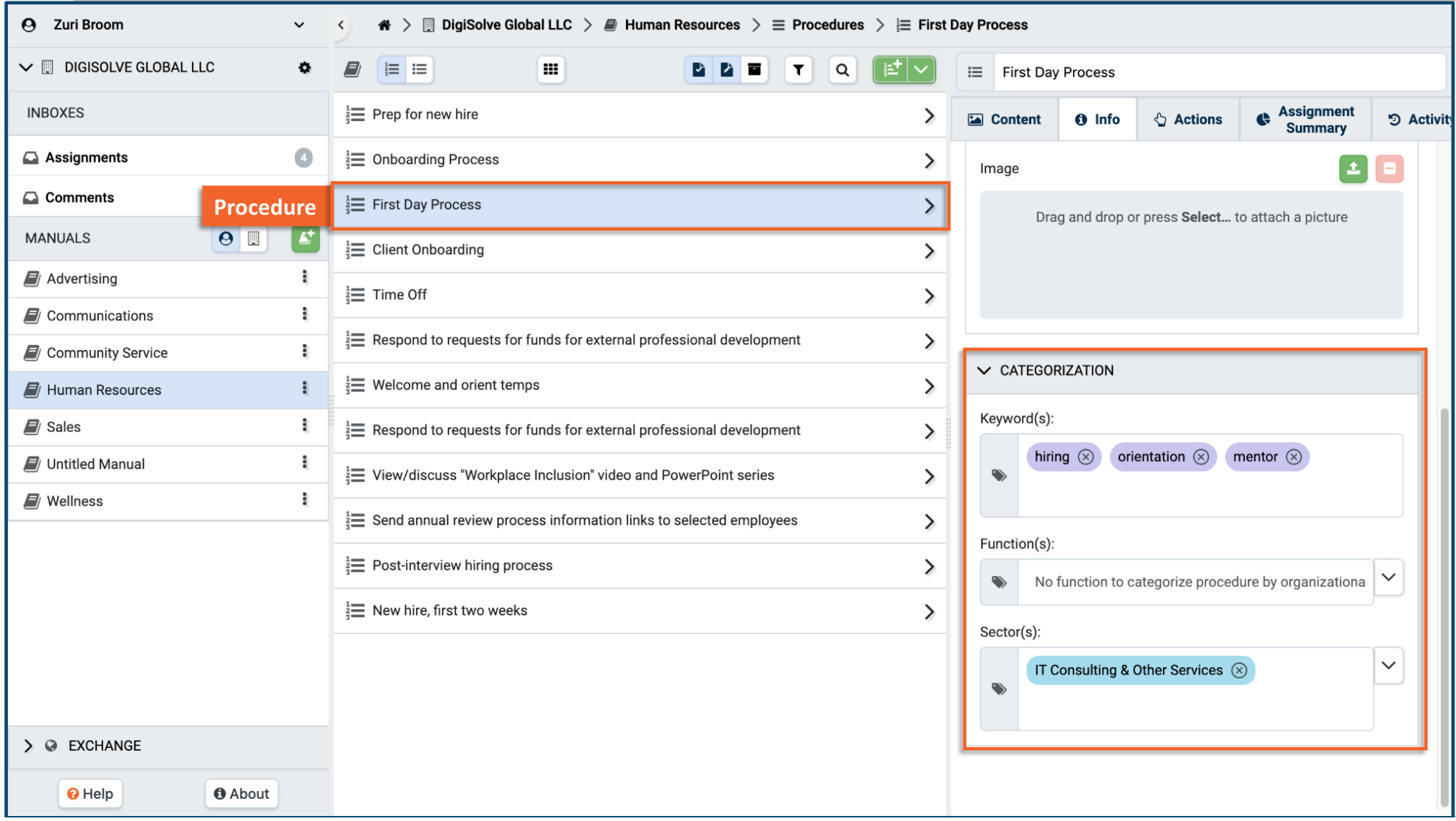Click the Help button
Image resolution: width=1456 pixels, height=821 pixels.
click(90, 793)
